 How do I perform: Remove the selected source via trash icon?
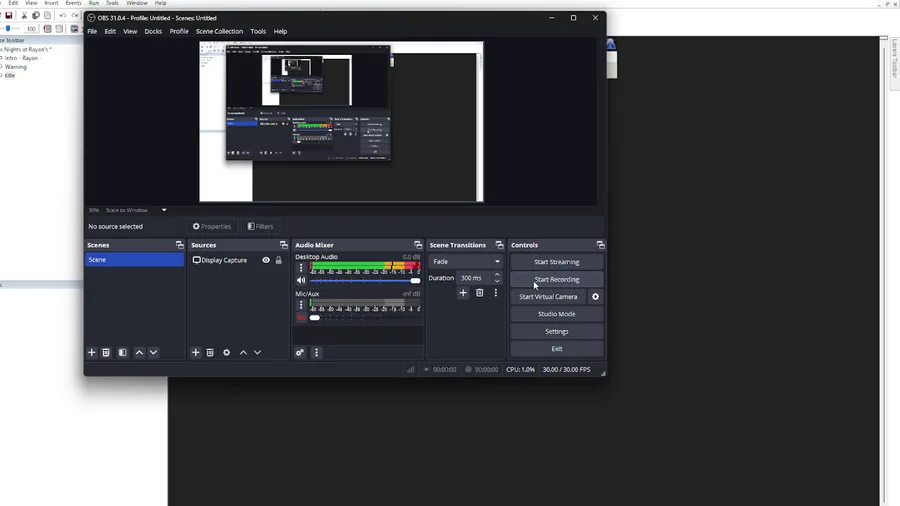pyautogui.click(x=210, y=352)
